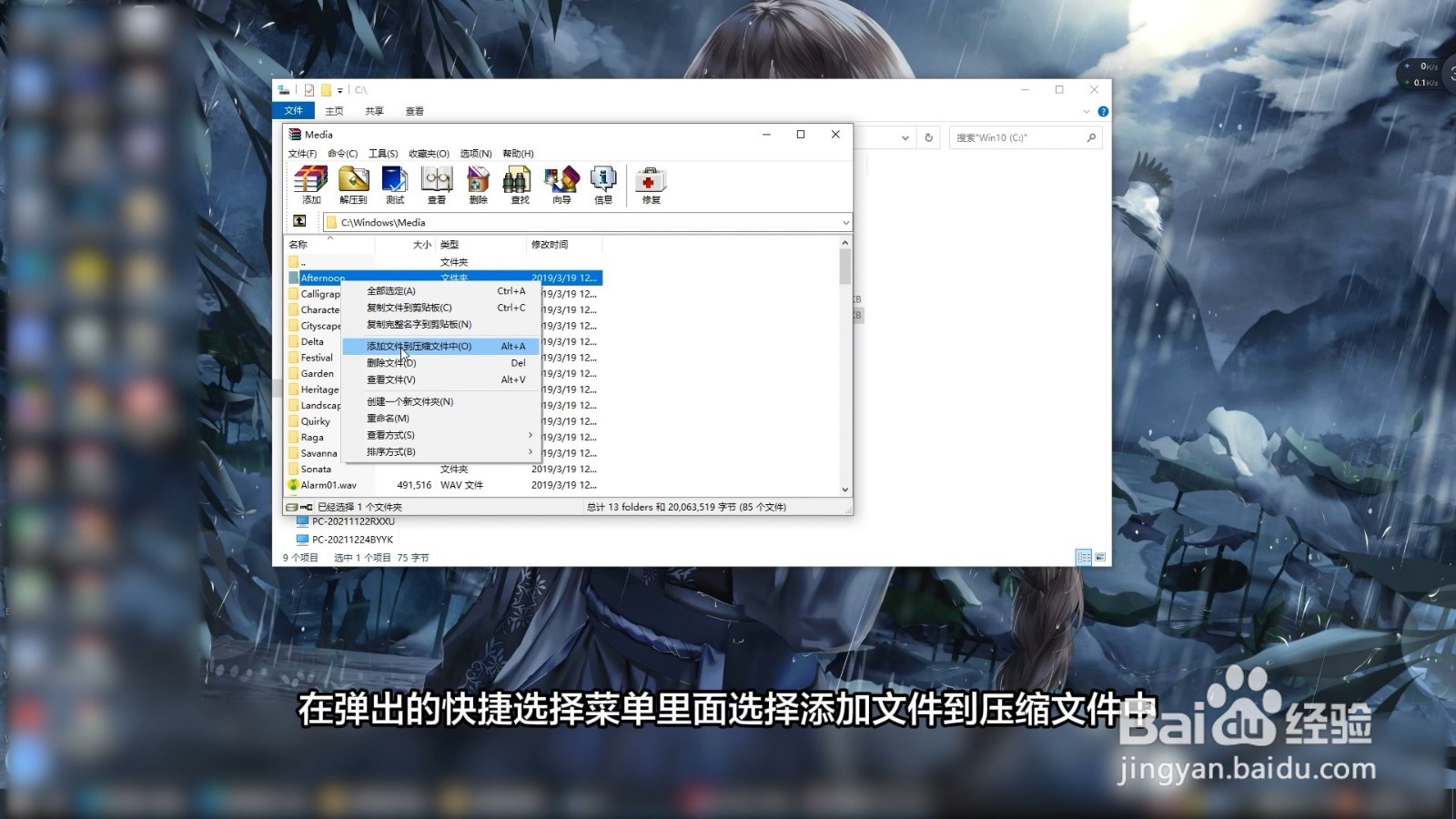Open the Explorer 查看 tab
This screenshot has width=1456, height=819.
click(415, 111)
